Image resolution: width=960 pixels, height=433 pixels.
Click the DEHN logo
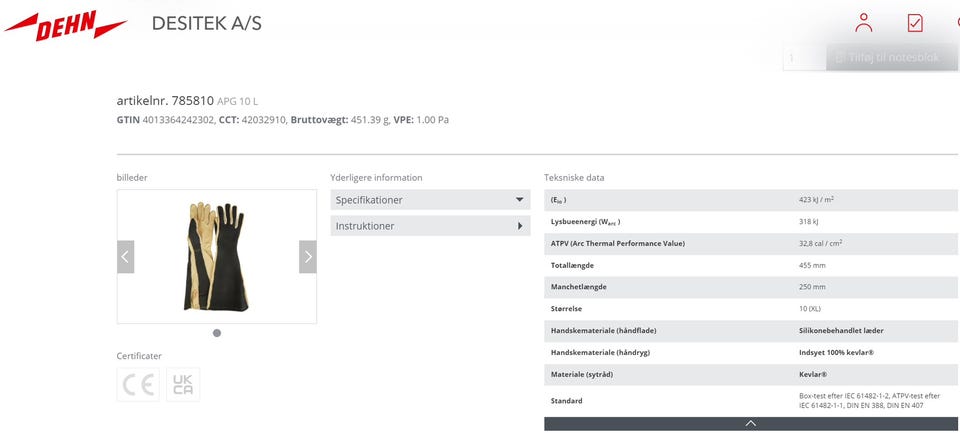pos(66,27)
